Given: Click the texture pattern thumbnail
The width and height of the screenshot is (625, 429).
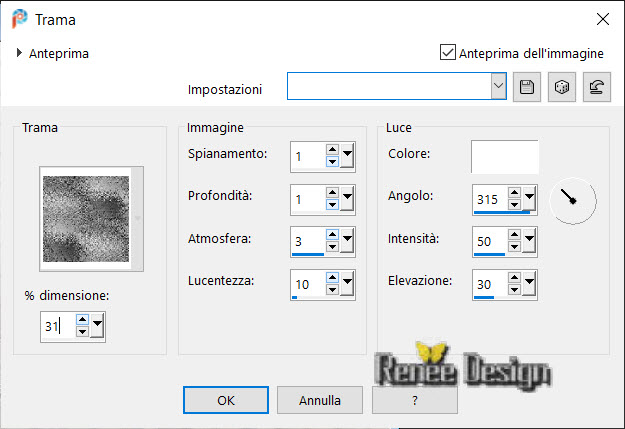Looking at the screenshot, I should [x=86, y=219].
